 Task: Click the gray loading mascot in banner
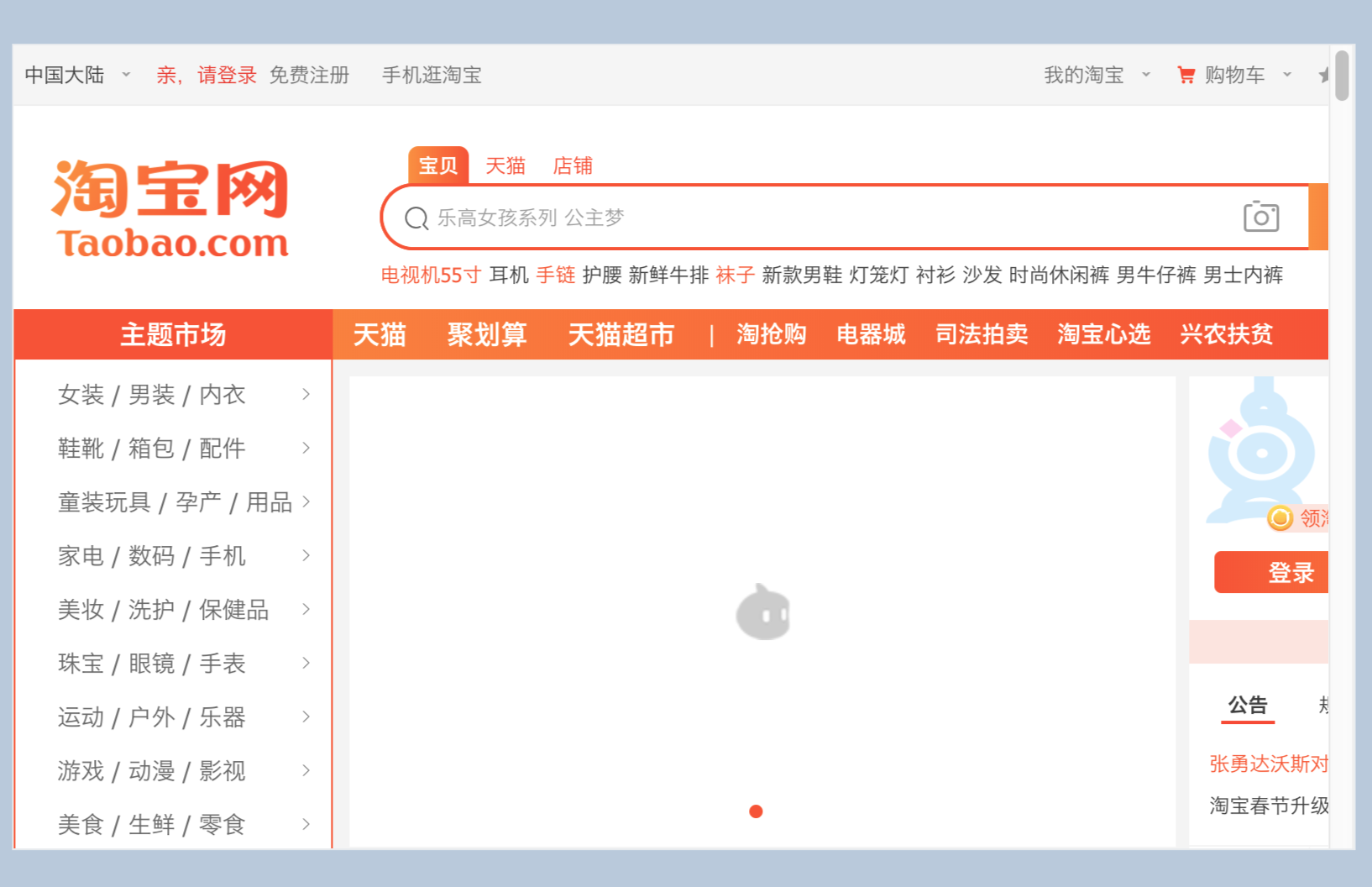pos(762,612)
